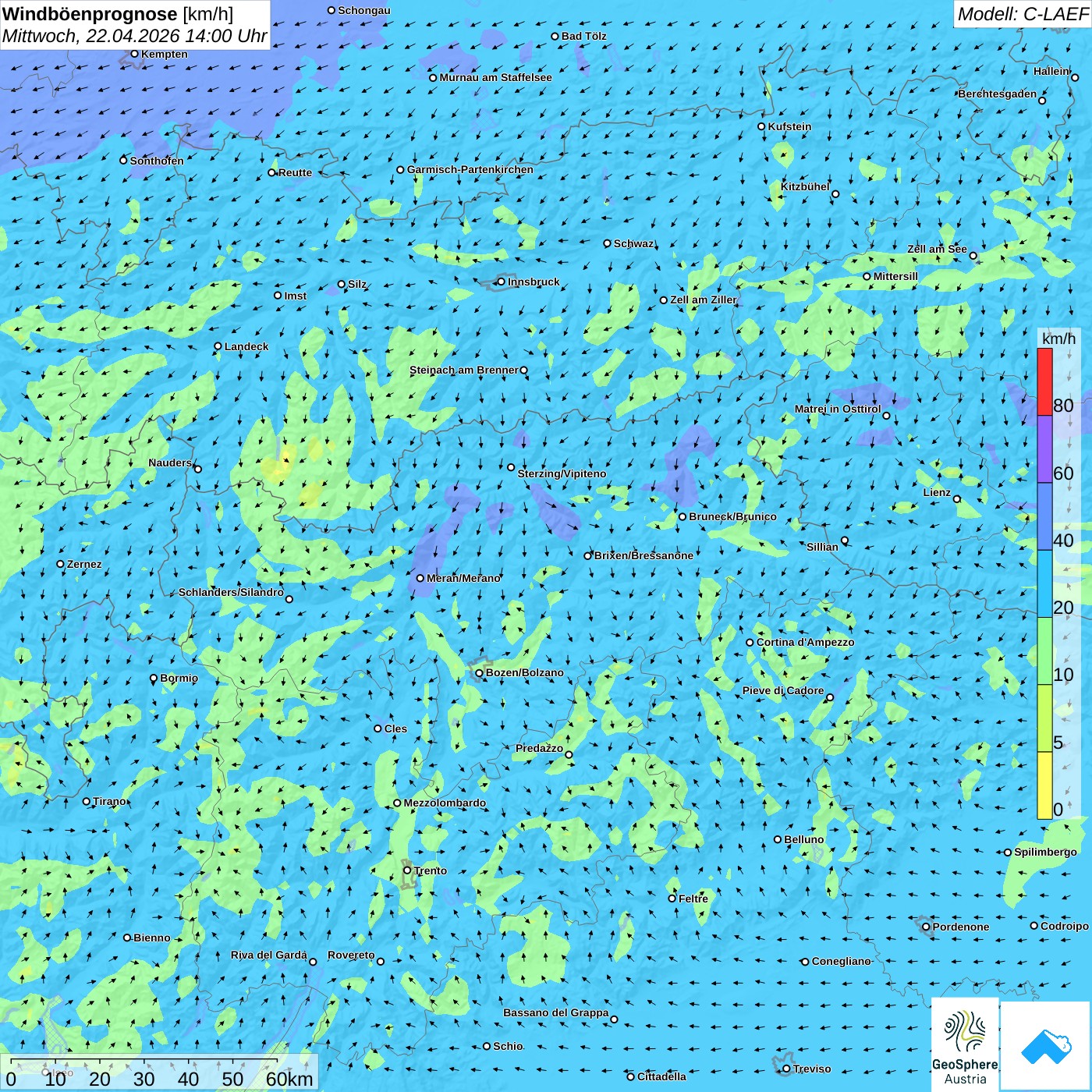Viewport: 1092px width, 1092px height.
Task: Click the Modell: C-LAEF label
Action: (x=1023, y=14)
